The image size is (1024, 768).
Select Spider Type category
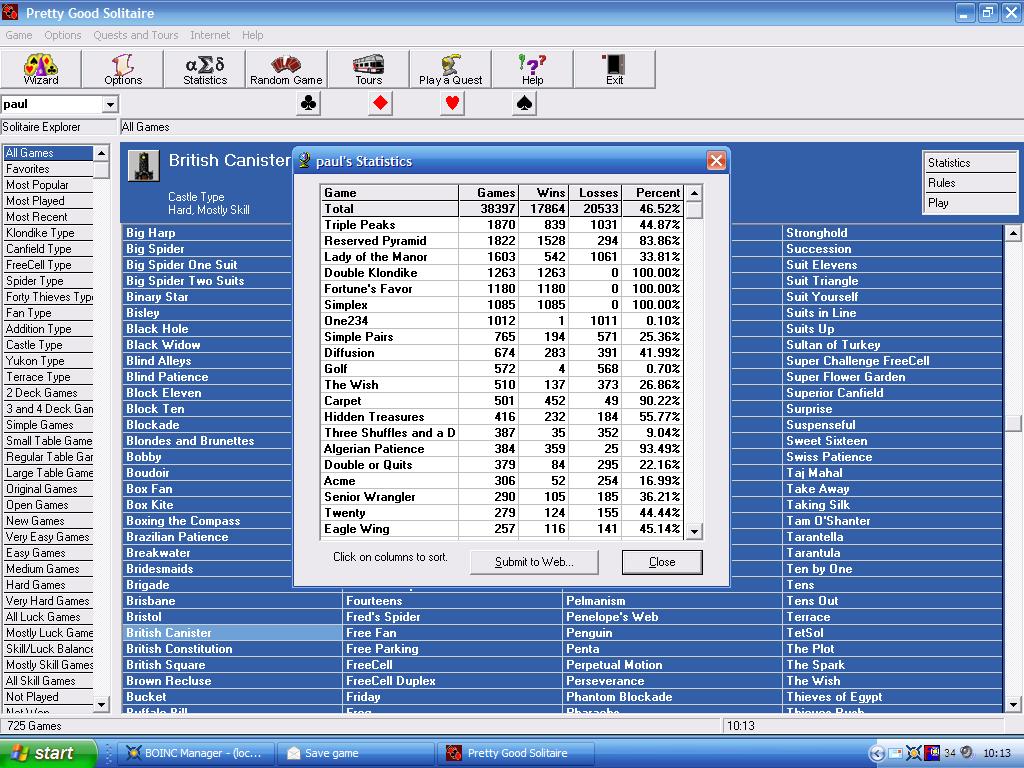click(48, 281)
